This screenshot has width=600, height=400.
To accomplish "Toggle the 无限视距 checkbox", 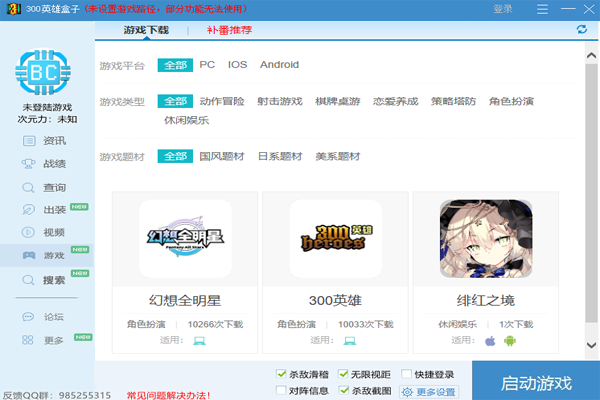I will pos(343,374).
